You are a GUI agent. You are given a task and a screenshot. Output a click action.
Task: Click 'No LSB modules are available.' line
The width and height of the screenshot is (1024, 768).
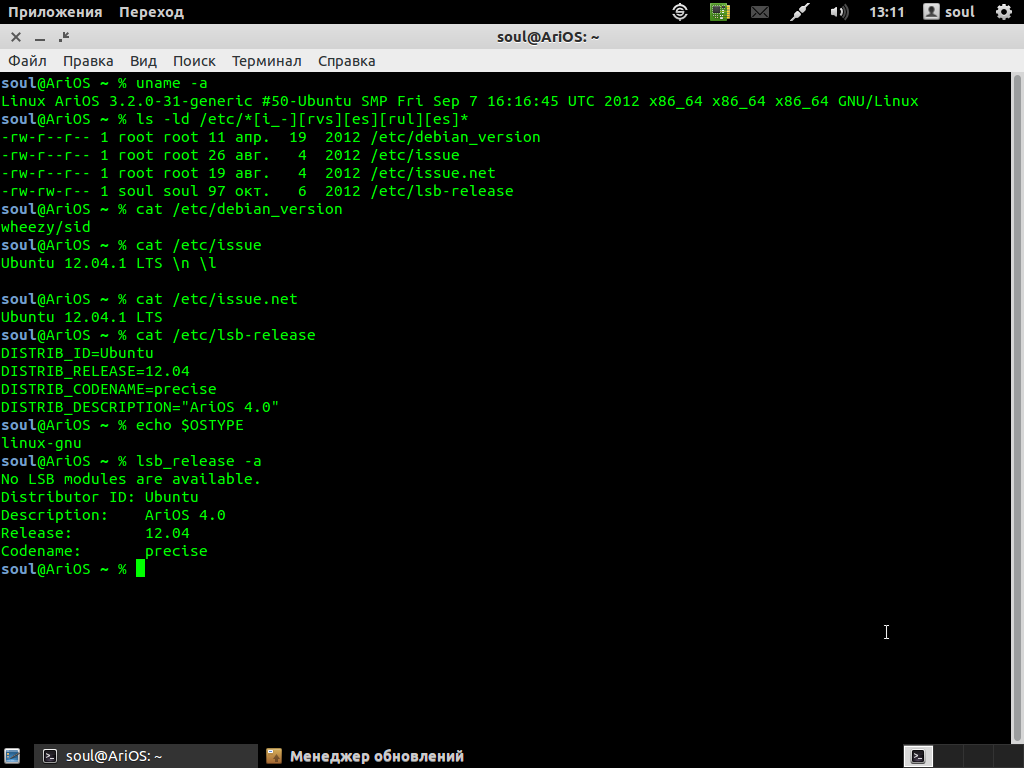click(x=131, y=479)
